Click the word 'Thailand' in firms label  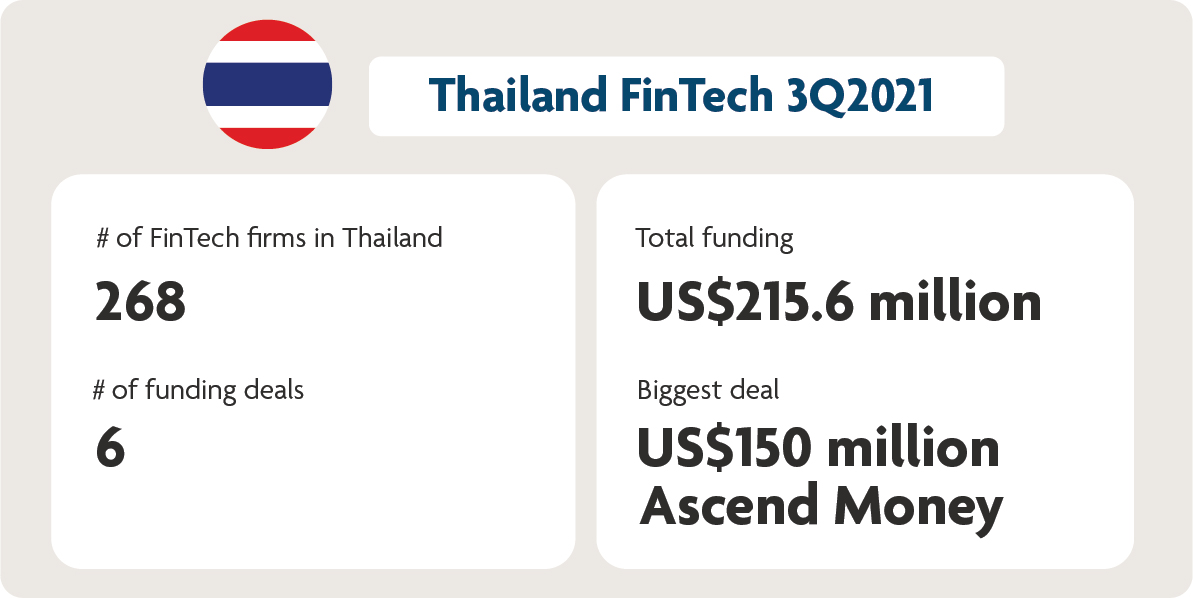pos(393,238)
